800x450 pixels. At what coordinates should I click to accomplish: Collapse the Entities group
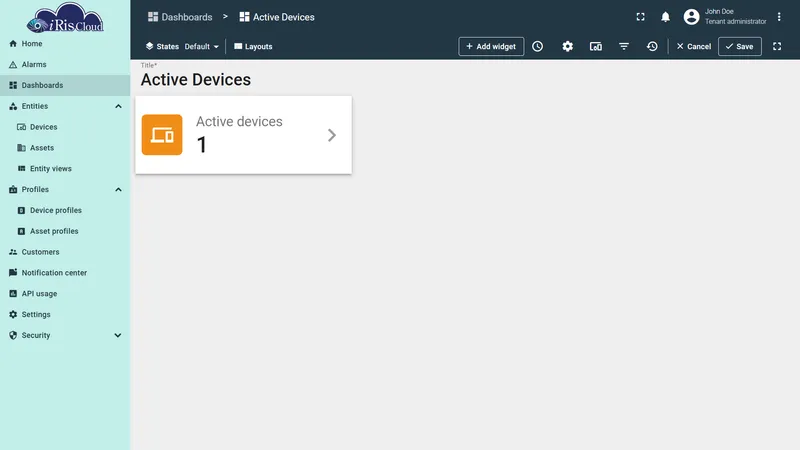pos(118,106)
